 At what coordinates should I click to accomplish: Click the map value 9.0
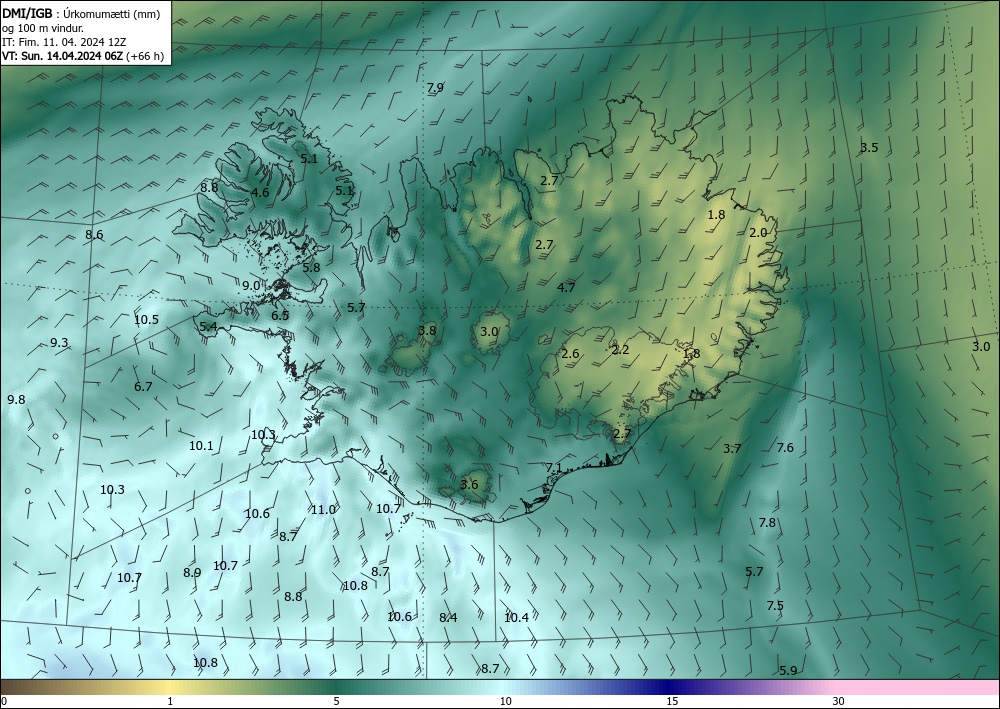pos(251,286)
